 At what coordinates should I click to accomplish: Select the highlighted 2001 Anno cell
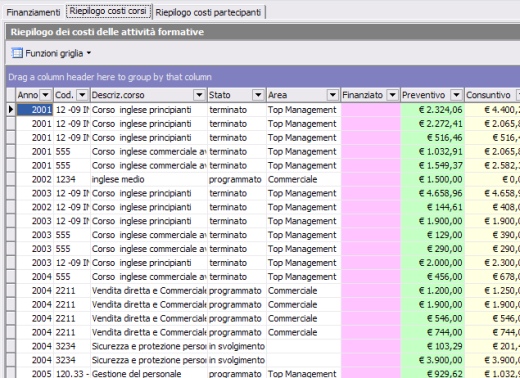click(x=35, y=110)
